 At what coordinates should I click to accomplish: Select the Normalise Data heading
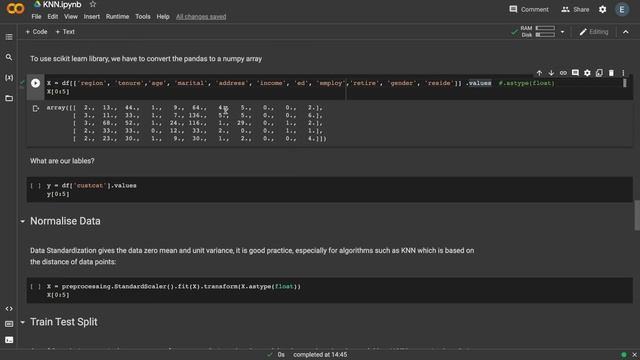65,221
